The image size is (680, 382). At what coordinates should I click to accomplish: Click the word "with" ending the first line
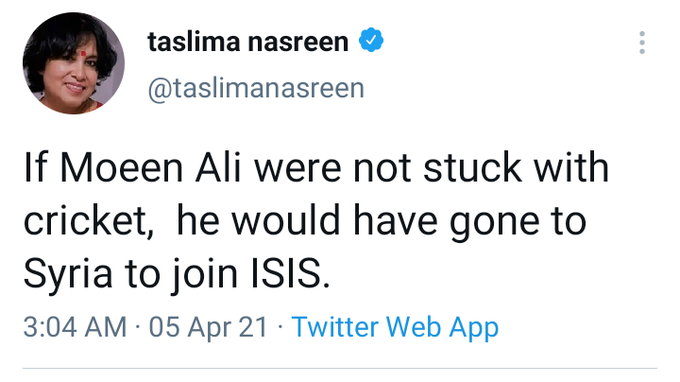click(571, 167)
